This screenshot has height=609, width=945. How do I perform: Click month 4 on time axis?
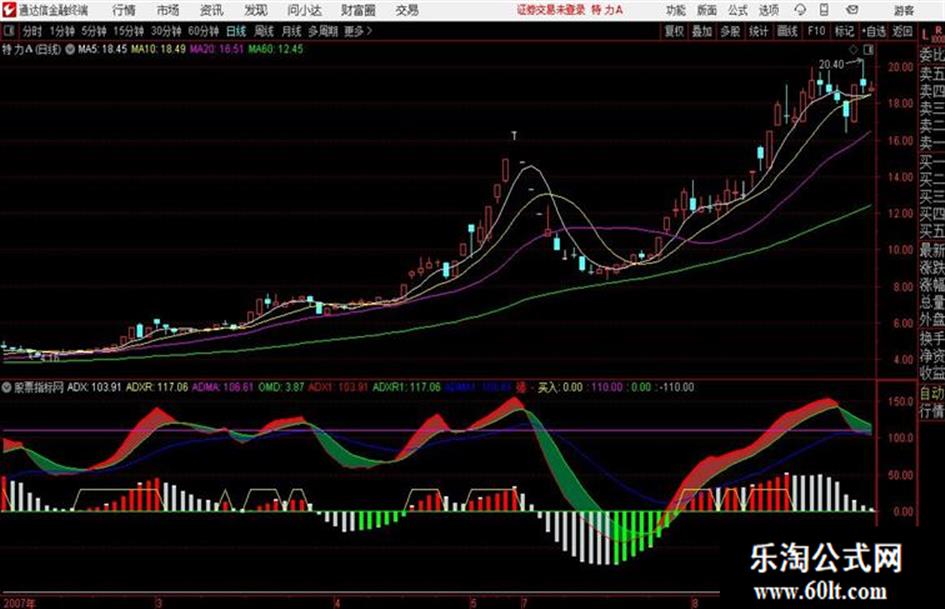tap(337, 603)
